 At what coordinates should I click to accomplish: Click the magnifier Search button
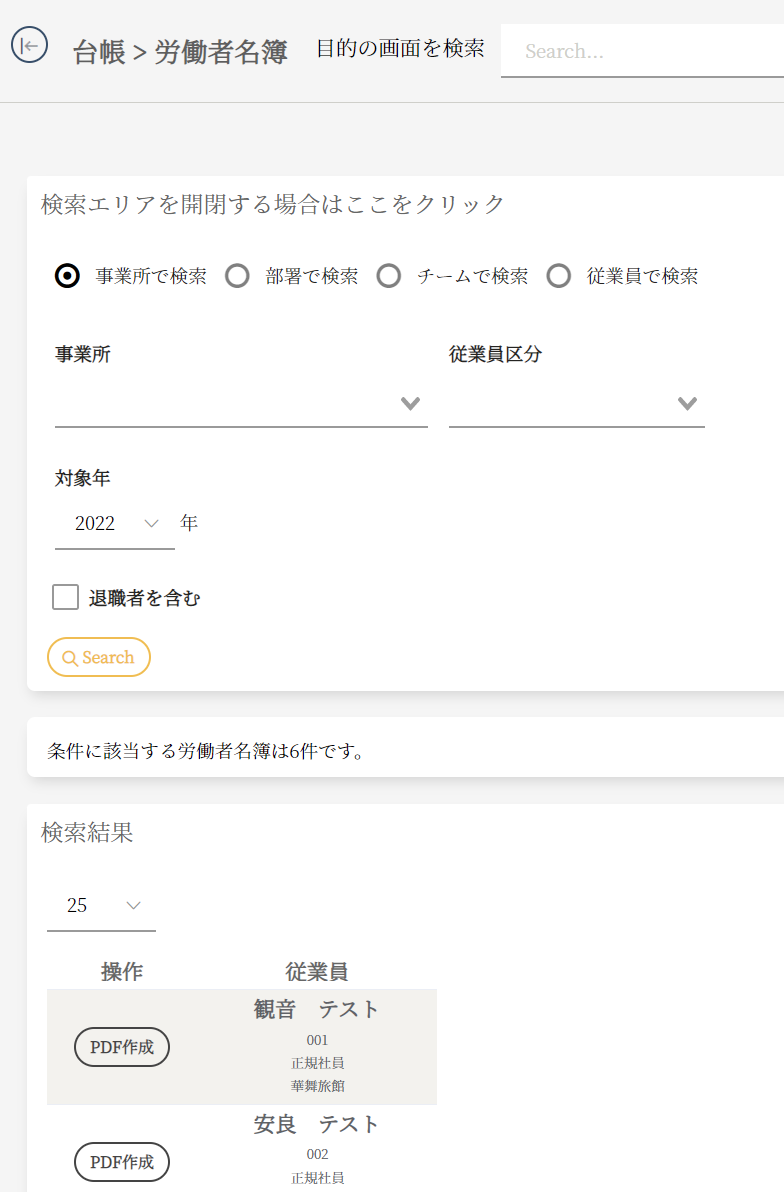[99, 657]
